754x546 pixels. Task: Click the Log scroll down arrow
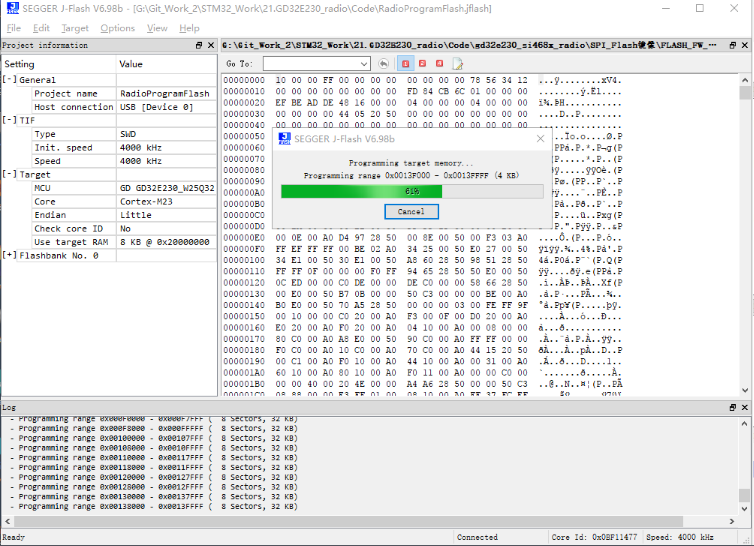pyautogui.click(x=745, y=509)
